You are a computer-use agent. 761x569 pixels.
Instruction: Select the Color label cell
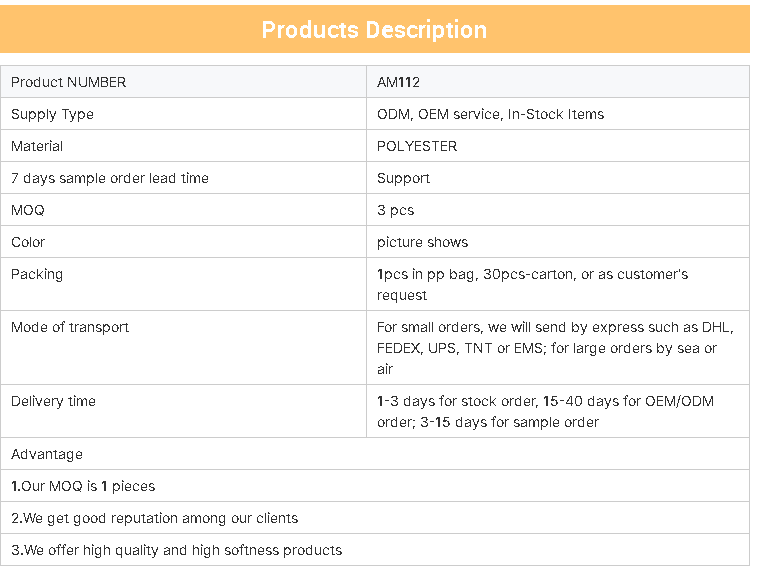[183, 242]
